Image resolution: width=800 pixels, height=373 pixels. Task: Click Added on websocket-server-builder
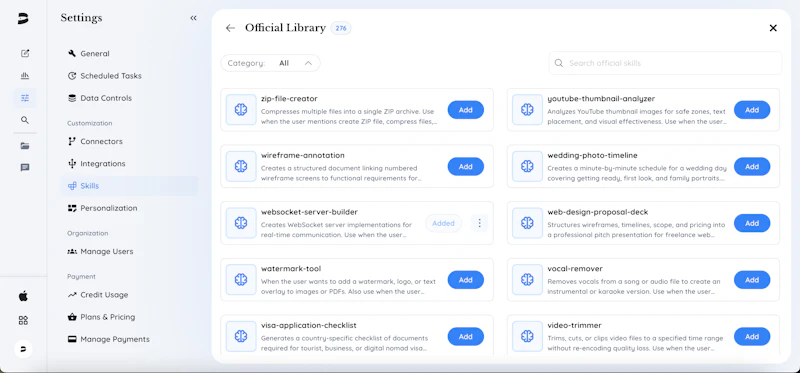443,223
